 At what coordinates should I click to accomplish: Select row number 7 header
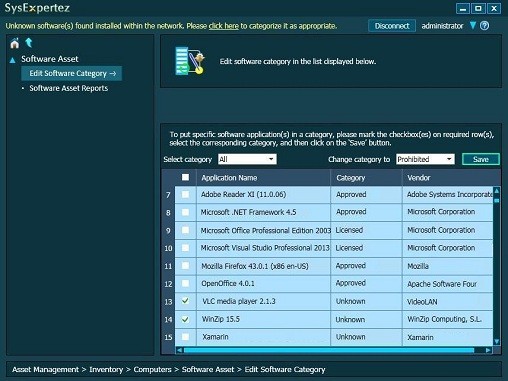click(x=168, y=195)
